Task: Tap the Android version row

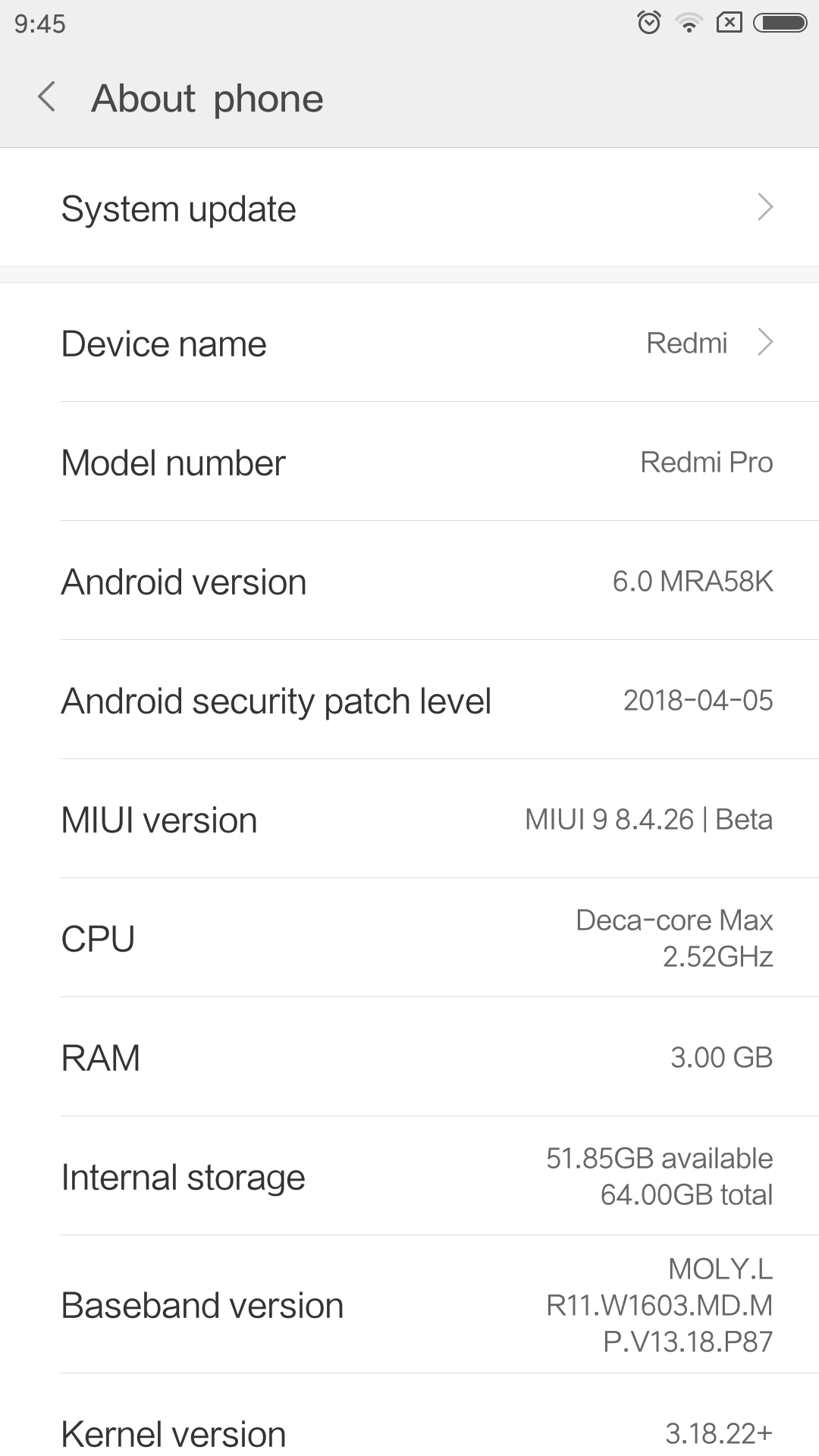Action: pyautogui.click(x=409, y=581)
